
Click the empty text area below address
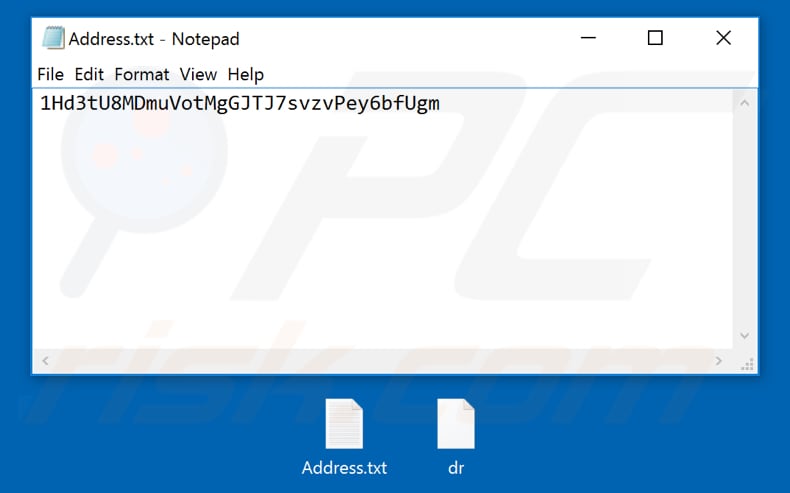383,232
